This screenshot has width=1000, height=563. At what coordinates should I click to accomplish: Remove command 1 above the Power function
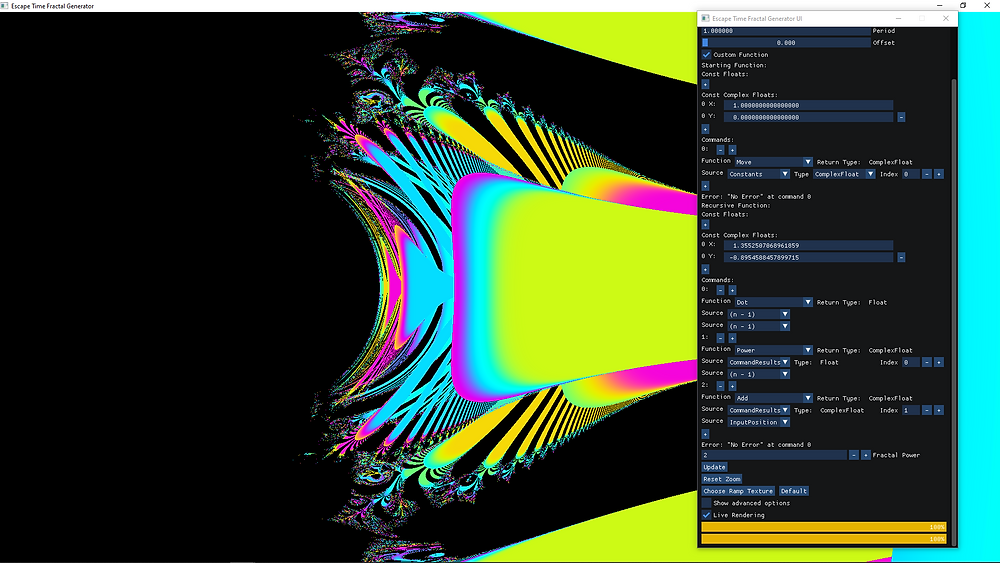[x=721, y=338]
